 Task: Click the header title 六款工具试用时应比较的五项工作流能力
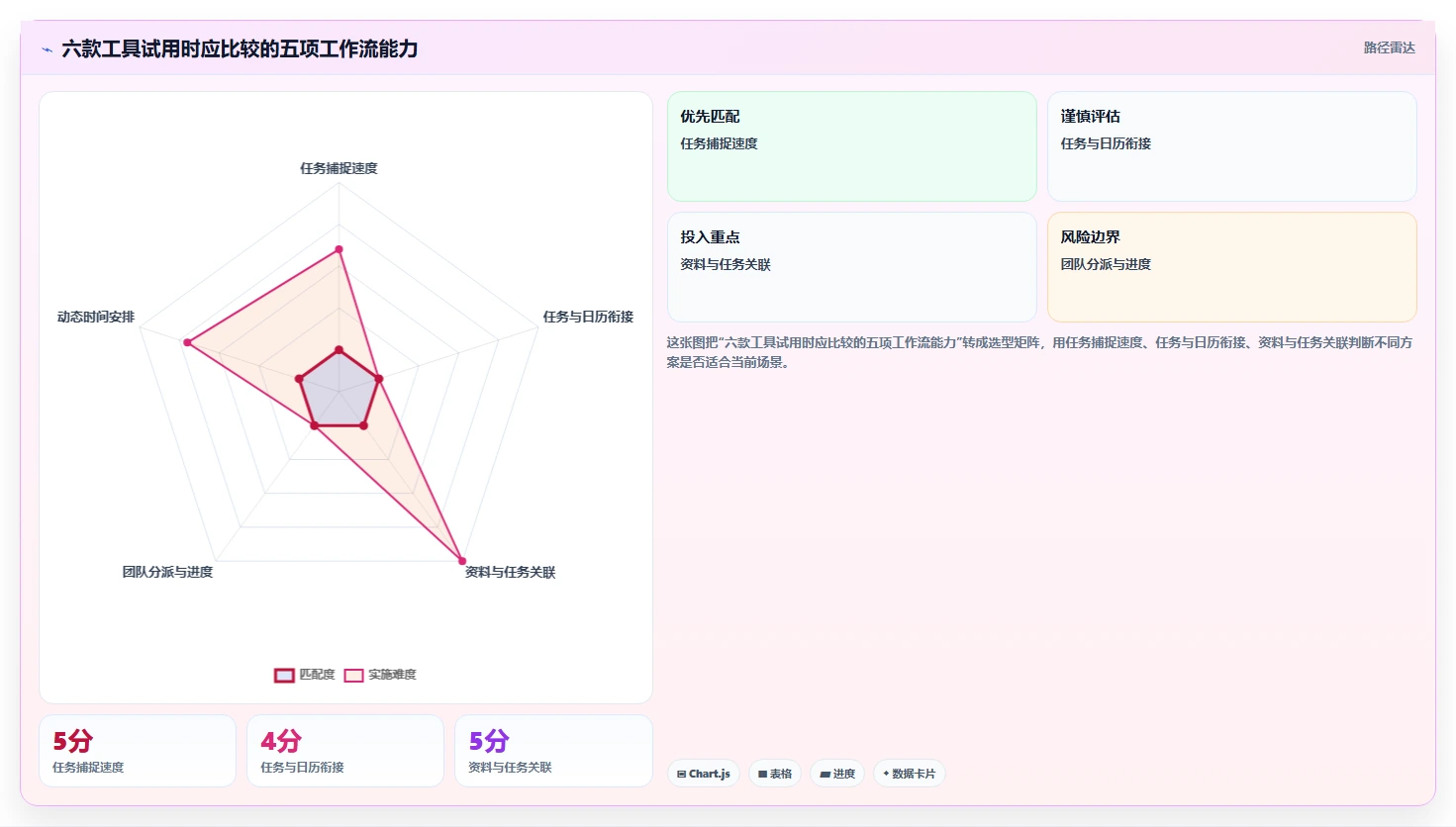(240, 48)
